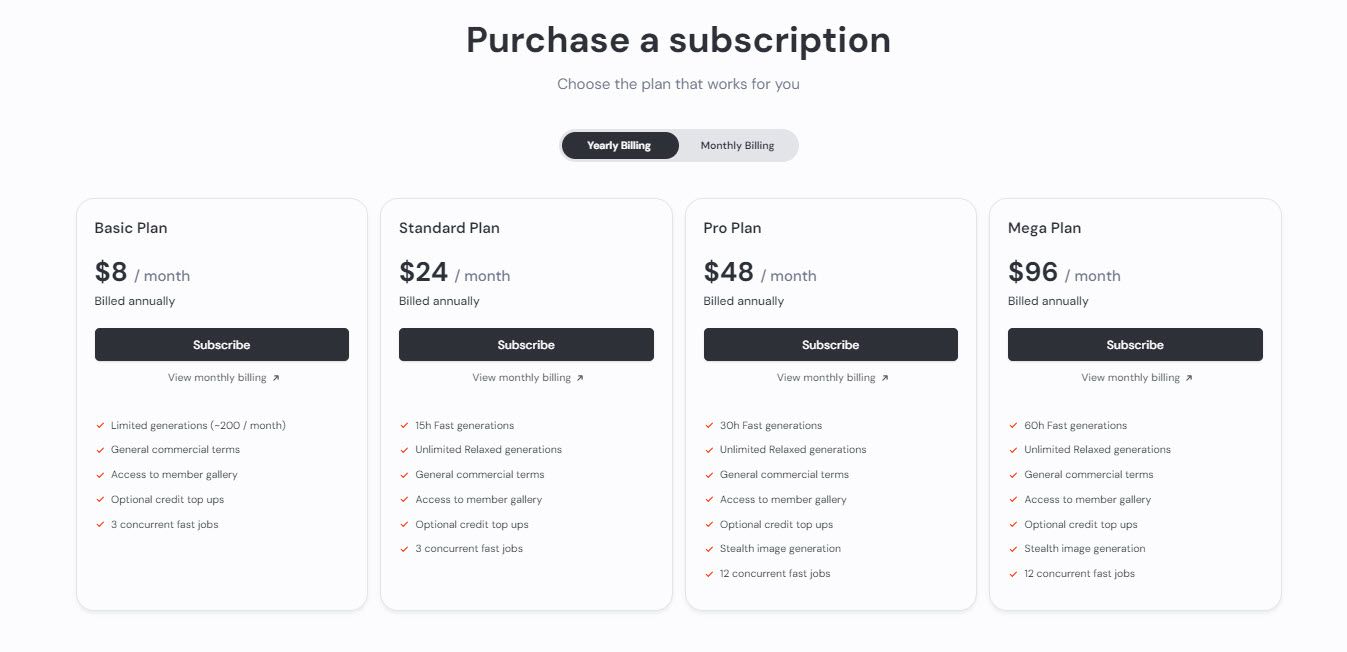The height and width of the screenshot is (652, 1347).
Task: Open Basic Plan's View monthly billing link
Action: point(217,378)
